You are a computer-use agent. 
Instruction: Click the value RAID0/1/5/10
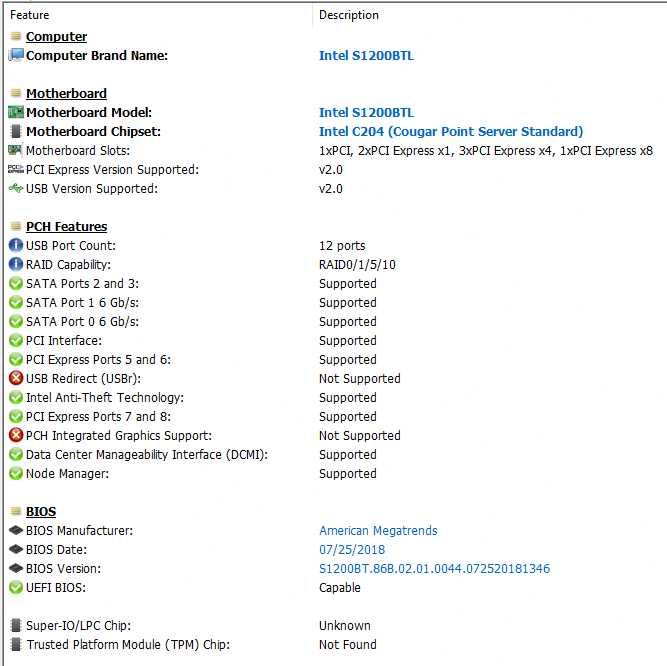[357, 265]
